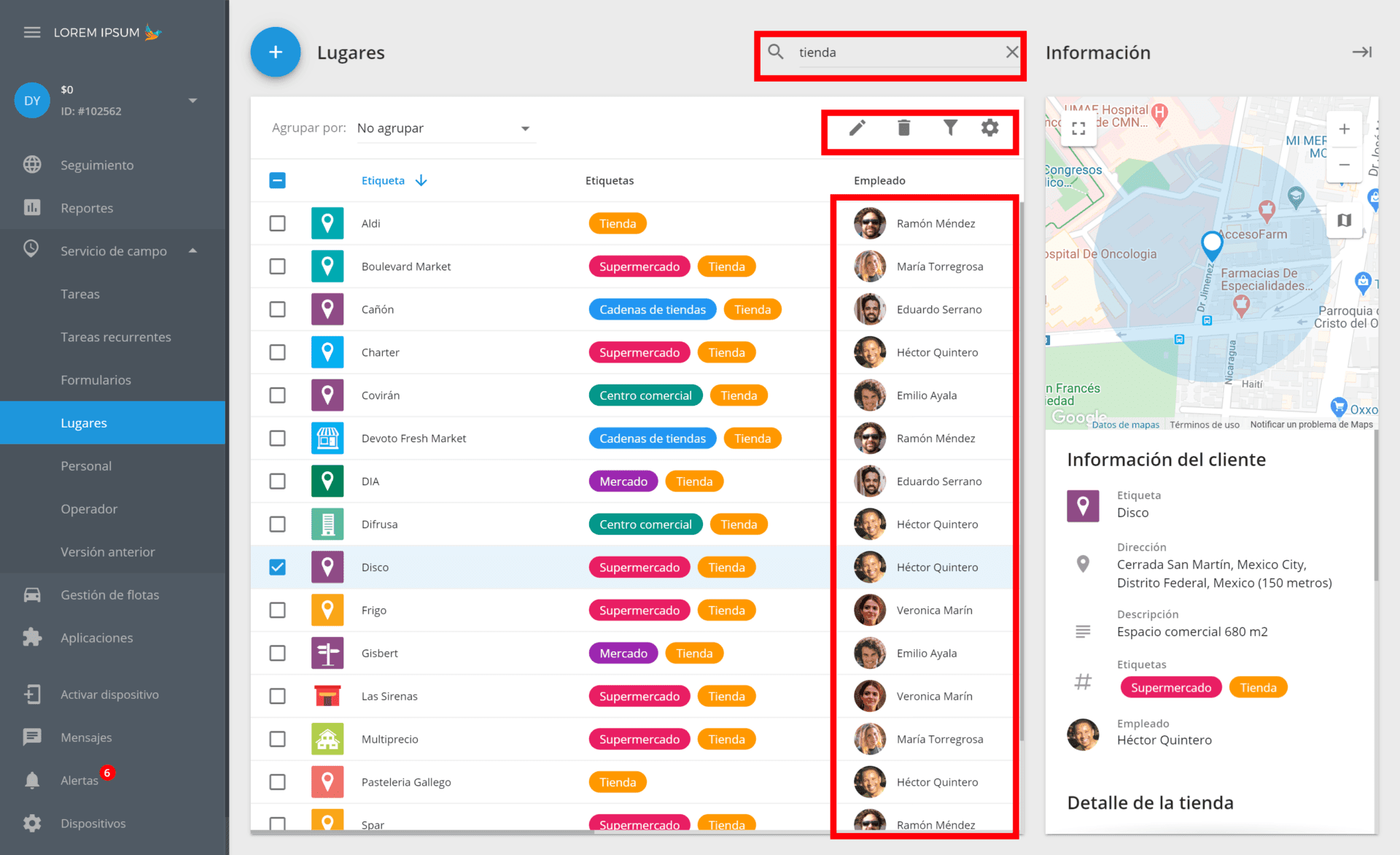Click the Términos de uso link
Image resolution: width=1400 pixels, height=855 pixels.
point(1204,425)
